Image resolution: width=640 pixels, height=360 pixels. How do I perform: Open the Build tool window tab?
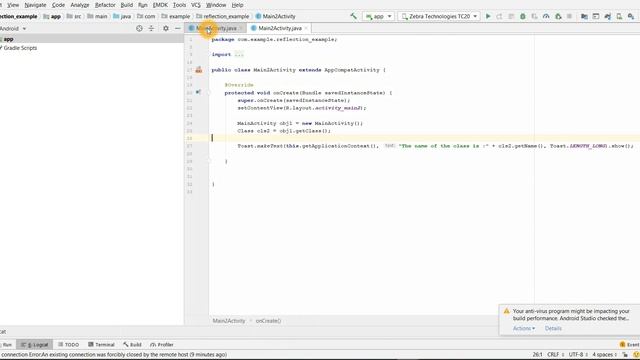pyautogui.click(x=132, y=344)
